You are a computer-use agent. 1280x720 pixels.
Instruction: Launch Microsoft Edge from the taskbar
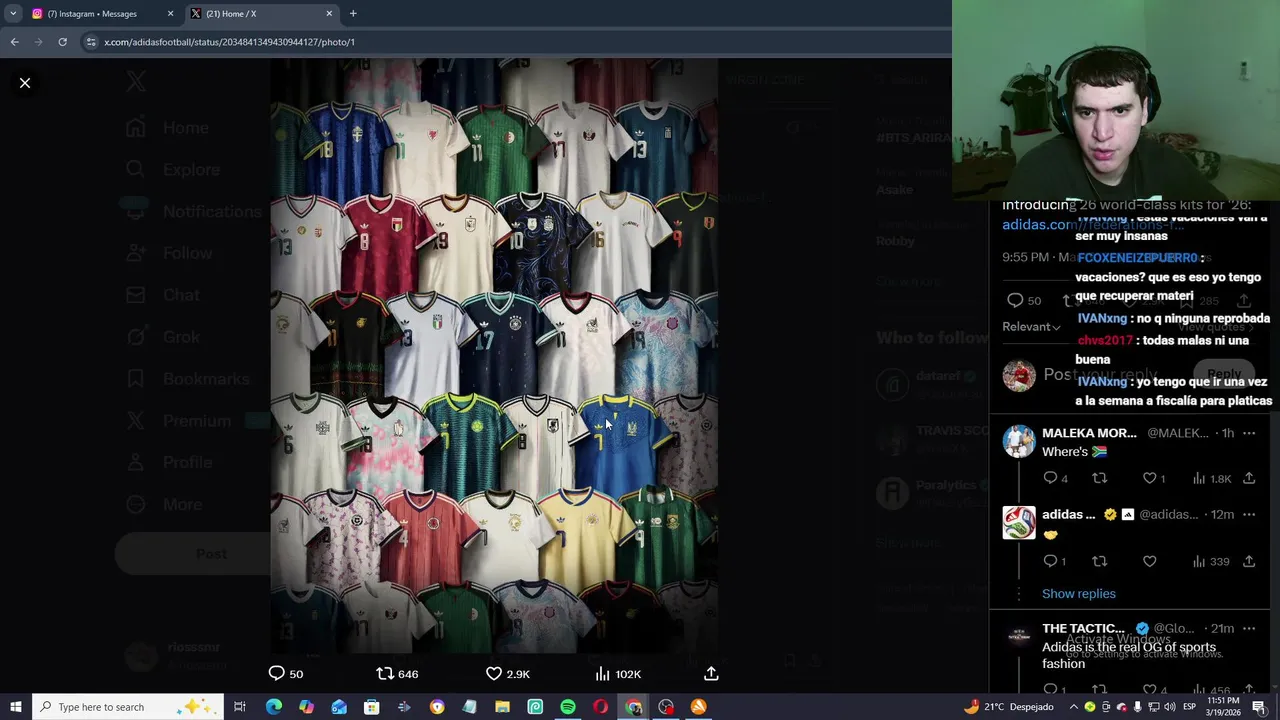coord(274,707)
